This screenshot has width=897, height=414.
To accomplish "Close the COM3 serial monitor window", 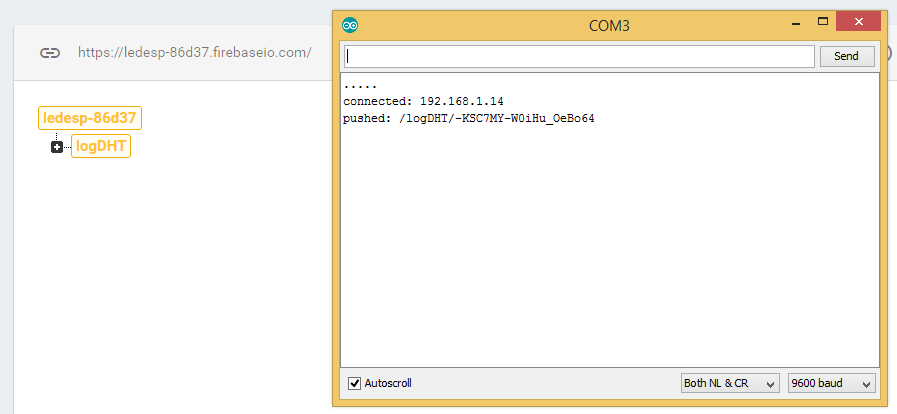I will 858,22.
